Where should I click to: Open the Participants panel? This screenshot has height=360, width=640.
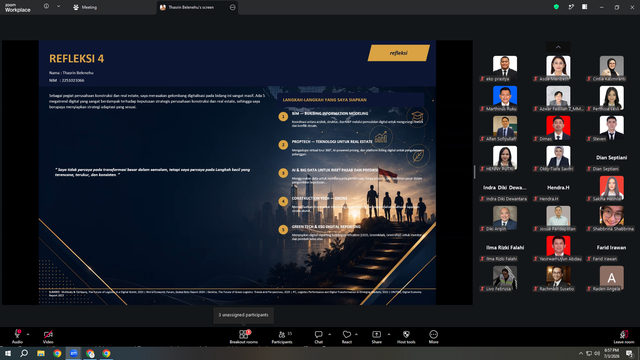point(282,337)
